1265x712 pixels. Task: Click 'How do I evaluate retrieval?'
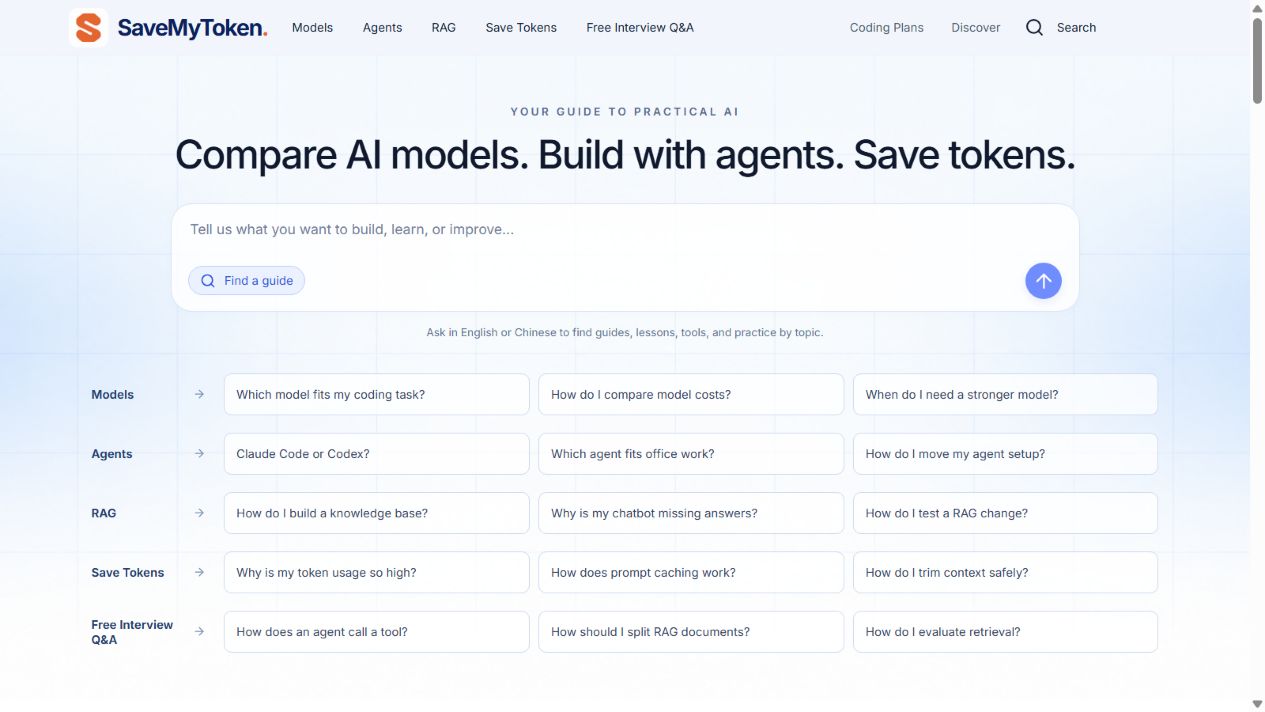(1005, 632)
